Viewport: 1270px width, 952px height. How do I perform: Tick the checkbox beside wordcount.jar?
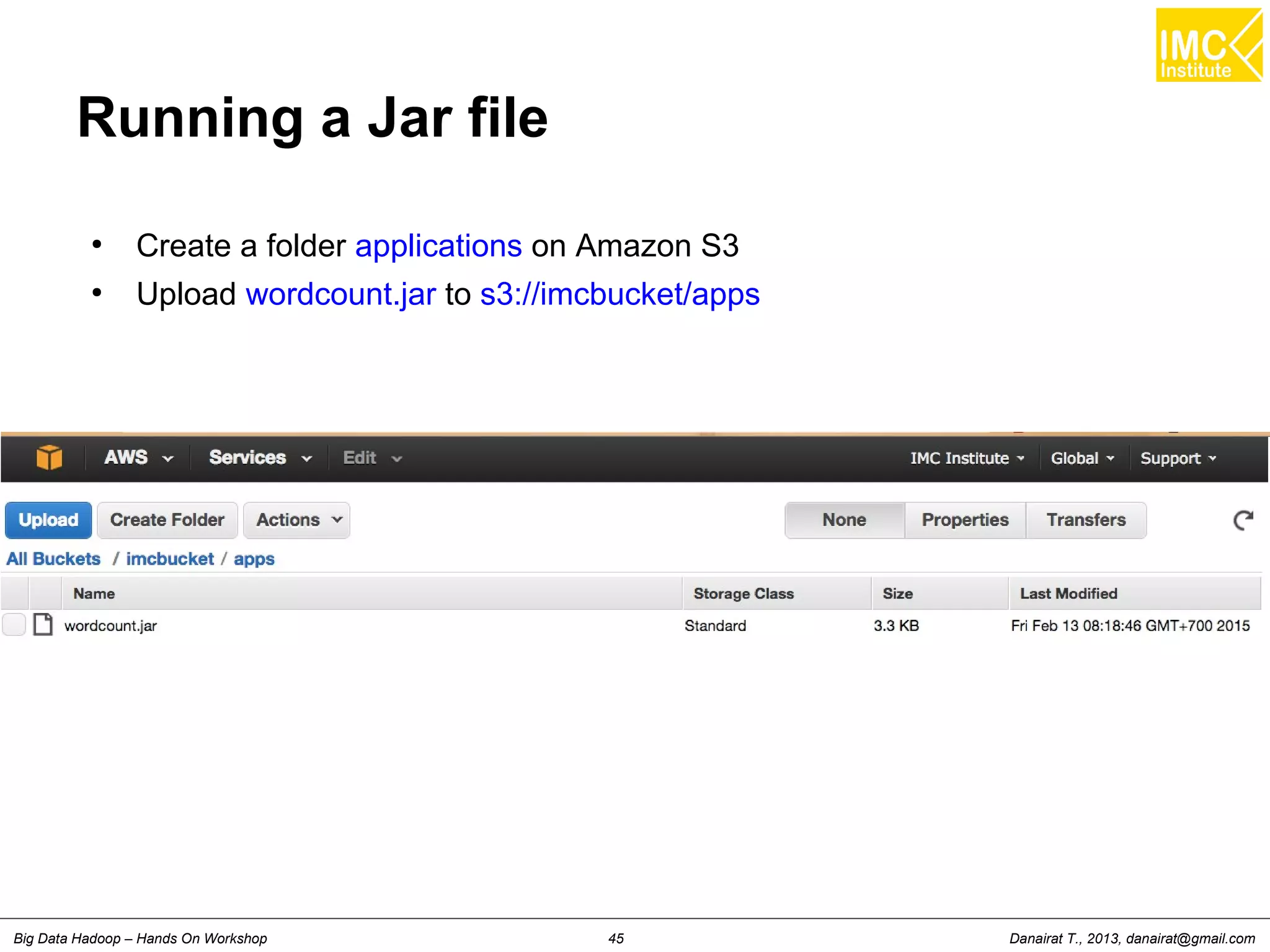[x=14, y=625]
